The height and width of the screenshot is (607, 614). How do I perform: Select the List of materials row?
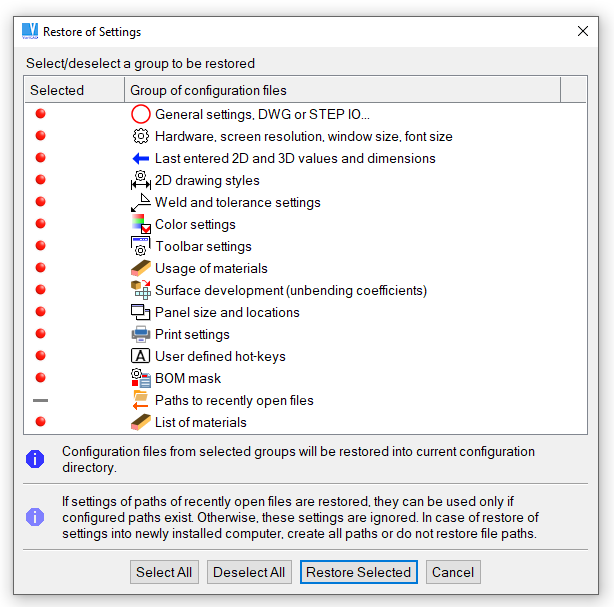click(x=201, y=422)
